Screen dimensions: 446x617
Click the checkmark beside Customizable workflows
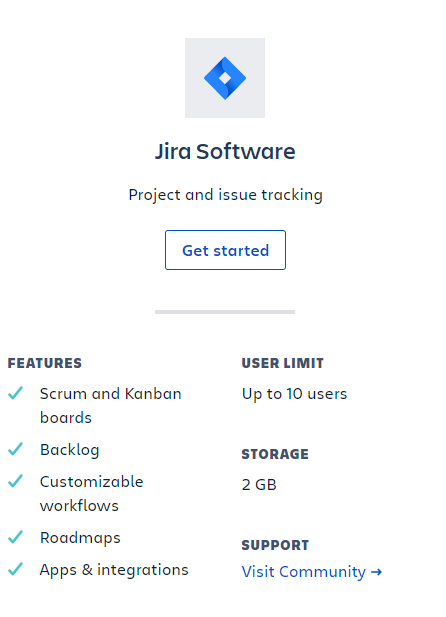tap(15, 481)
